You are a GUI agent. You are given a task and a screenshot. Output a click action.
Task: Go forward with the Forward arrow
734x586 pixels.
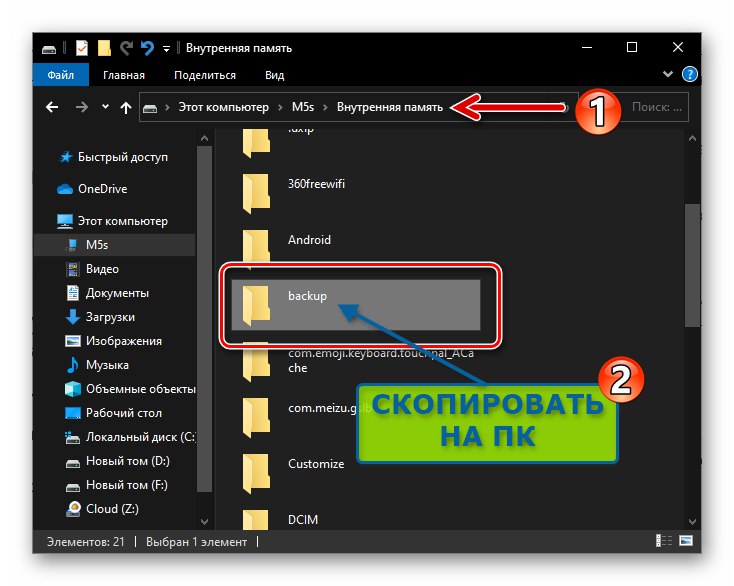click(81, 107)
